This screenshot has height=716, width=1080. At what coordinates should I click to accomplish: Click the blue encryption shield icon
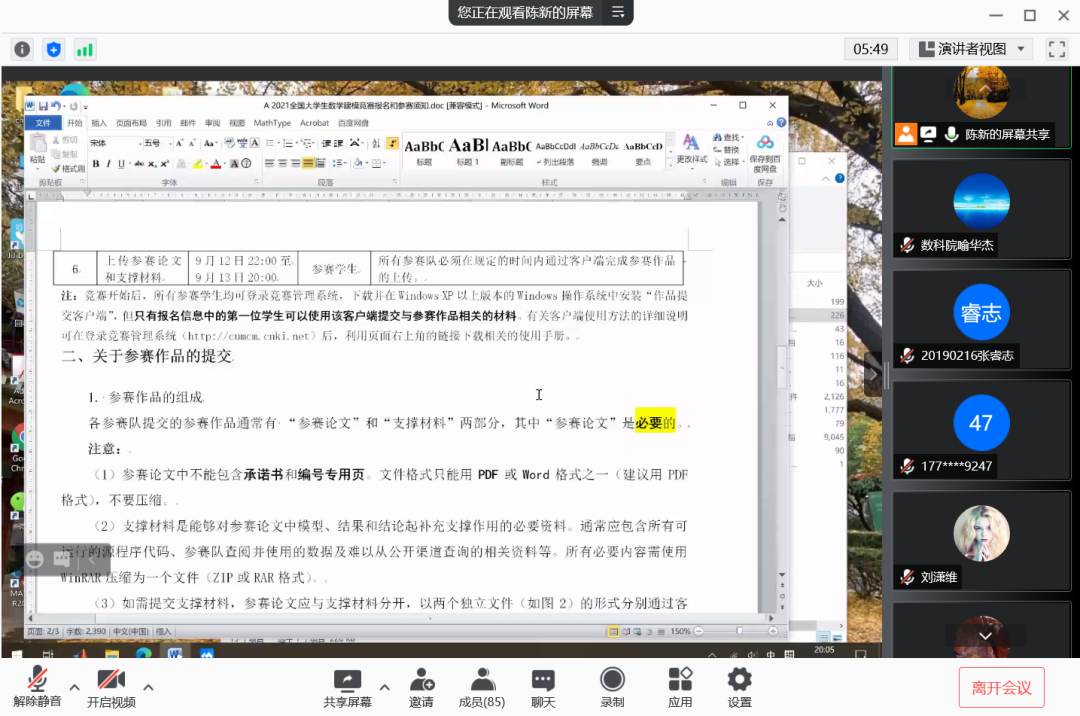pos(54,49)
